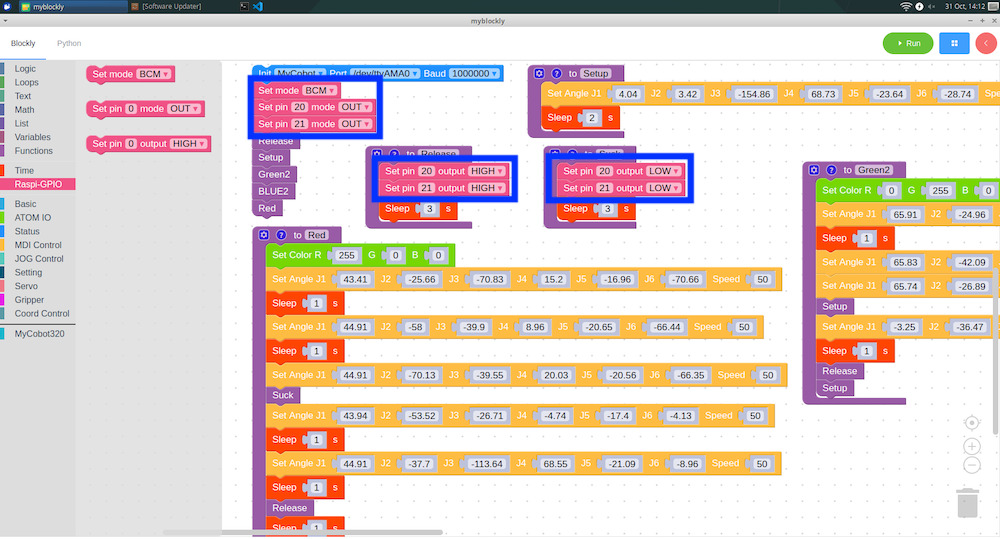1000x539 pixels.
Task: Click the R value 255 field in Set Color
Action: [346, 255]
